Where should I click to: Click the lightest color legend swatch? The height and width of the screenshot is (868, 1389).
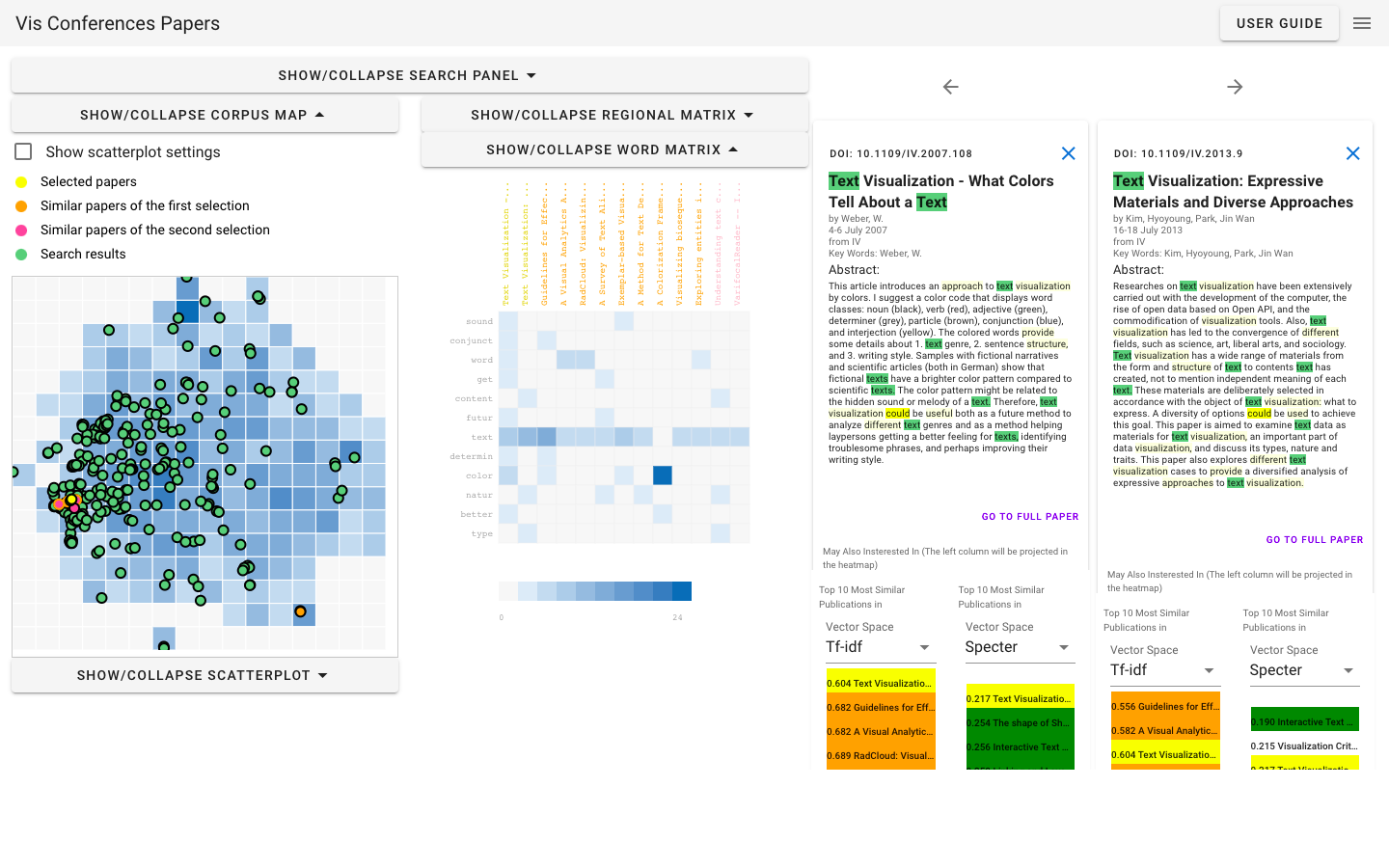508,591
